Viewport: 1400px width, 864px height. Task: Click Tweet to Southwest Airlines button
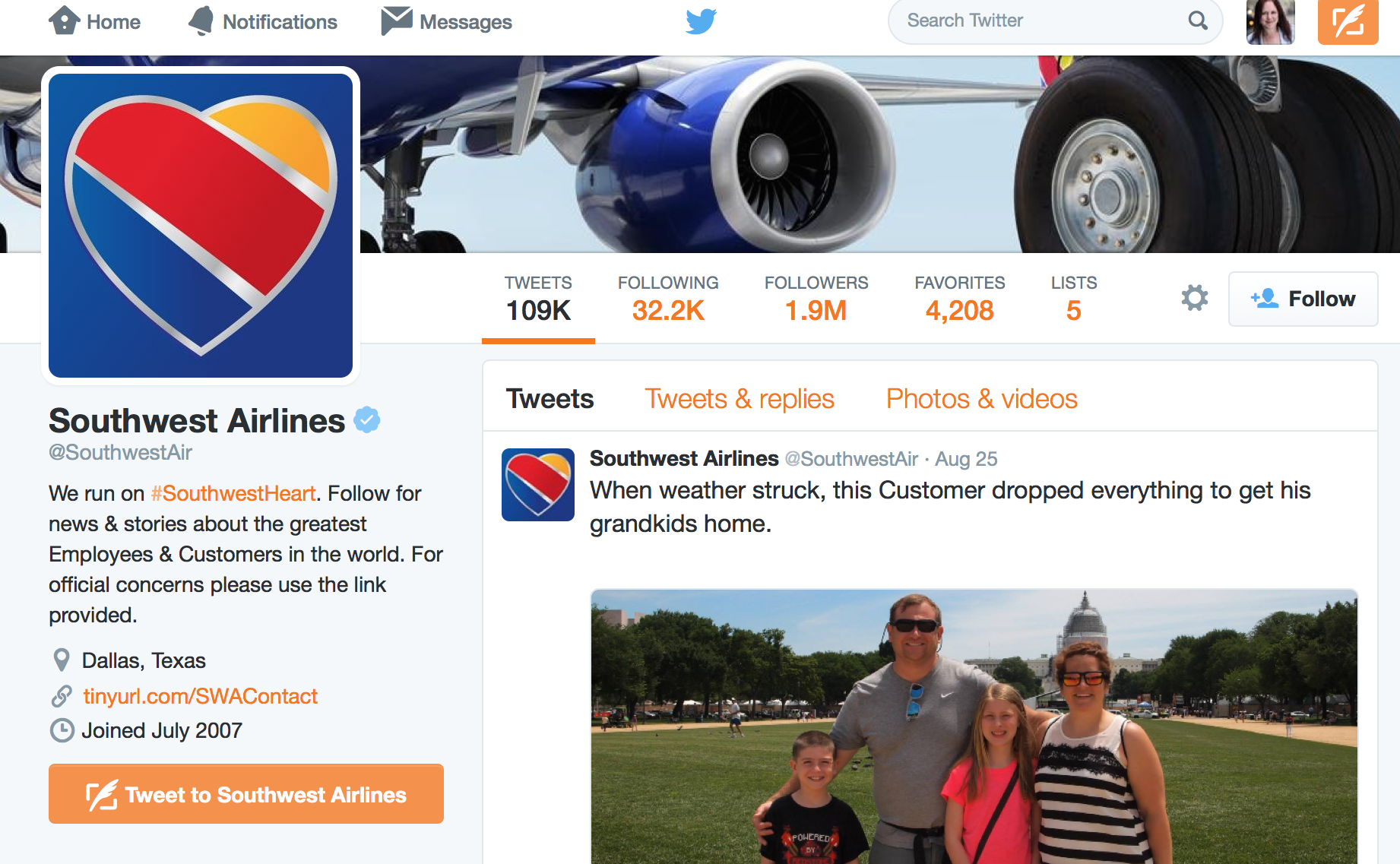pyautogui.click(x=246, y=794)
